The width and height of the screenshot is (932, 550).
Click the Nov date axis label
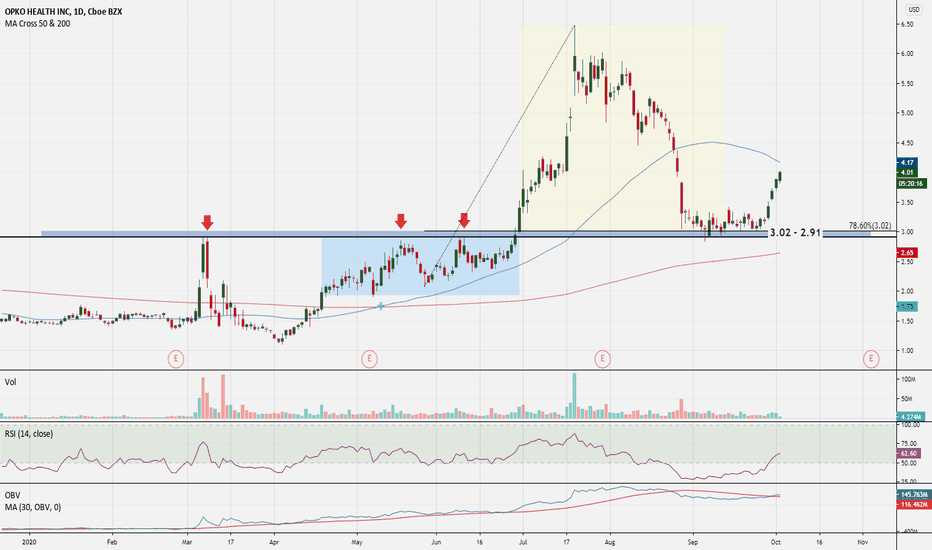(x=863, y=542)
